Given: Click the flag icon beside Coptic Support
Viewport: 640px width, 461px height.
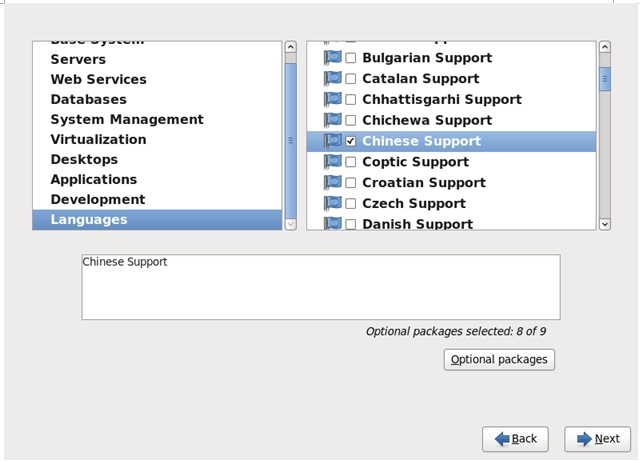Looking at the screenshot, I should (332, 162).
